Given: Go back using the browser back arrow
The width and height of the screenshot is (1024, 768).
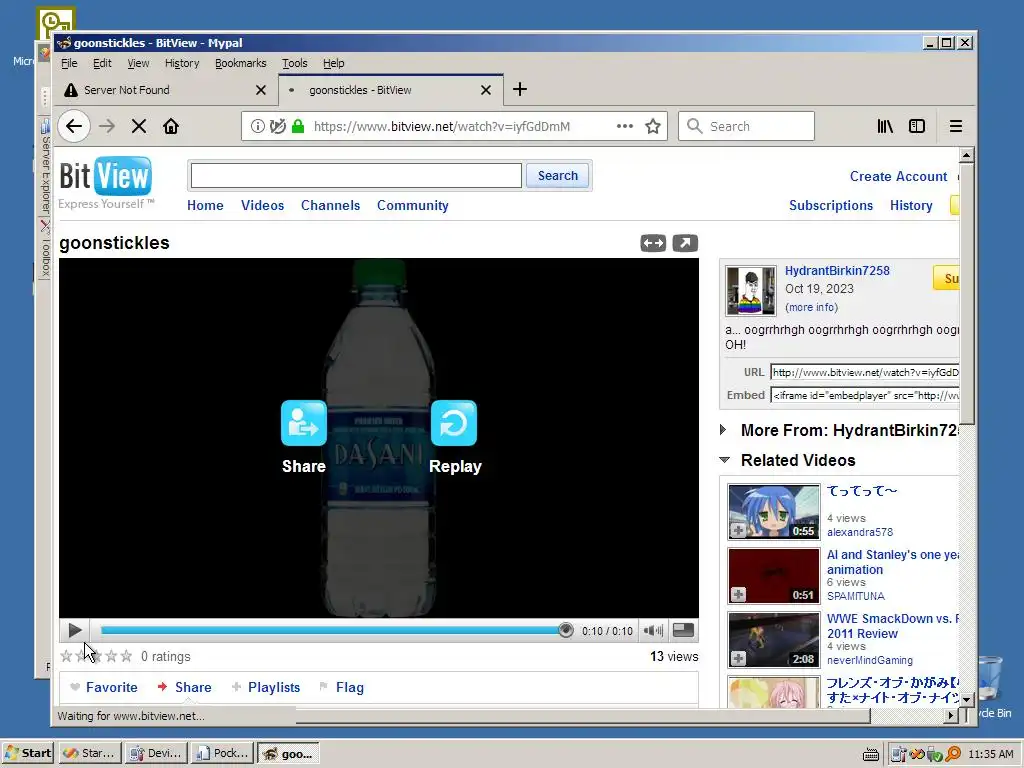Looking at the screenshot, I should 74,126.
